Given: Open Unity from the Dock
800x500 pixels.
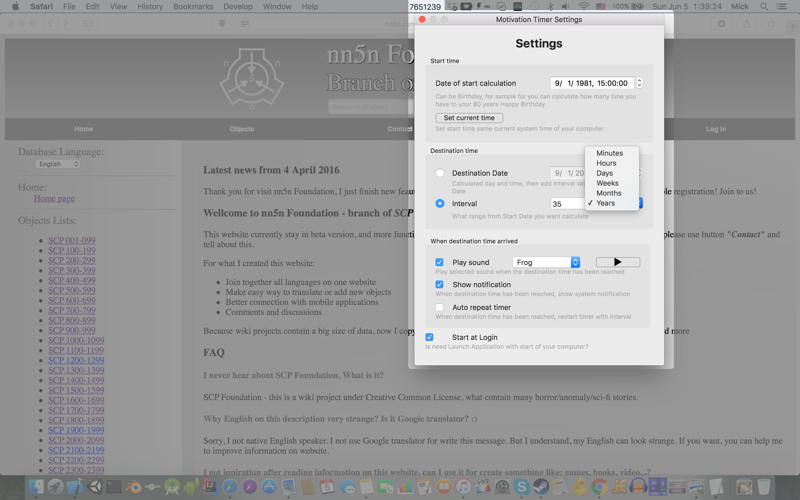Looking at the screenshot, I should (95, 487).
